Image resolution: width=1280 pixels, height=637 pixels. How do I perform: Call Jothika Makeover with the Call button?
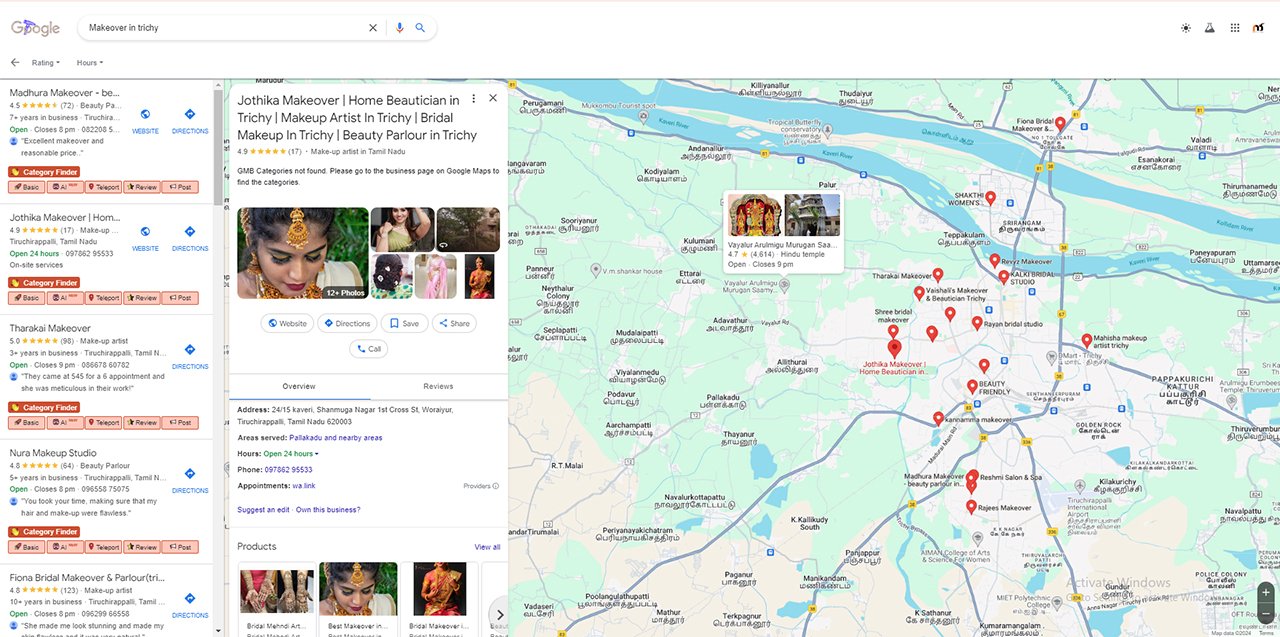pyautogui.click(x=368, y=349)
